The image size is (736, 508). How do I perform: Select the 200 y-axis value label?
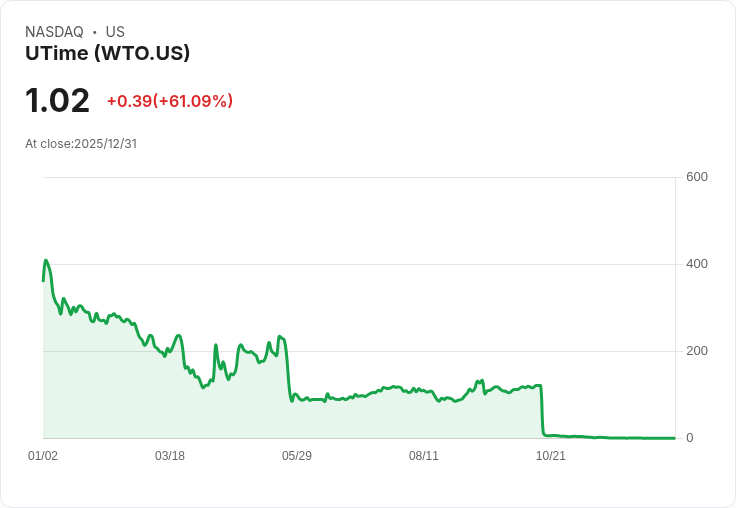[x=696, y=351]
